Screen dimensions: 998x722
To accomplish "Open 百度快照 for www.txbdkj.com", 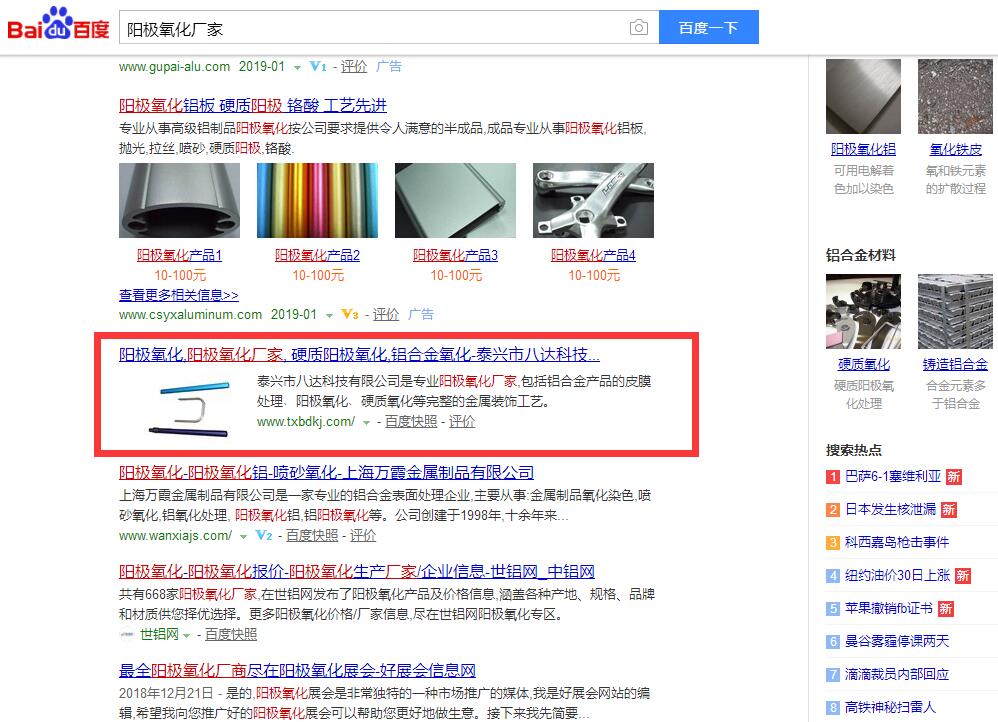I will (x=411, y=421).
